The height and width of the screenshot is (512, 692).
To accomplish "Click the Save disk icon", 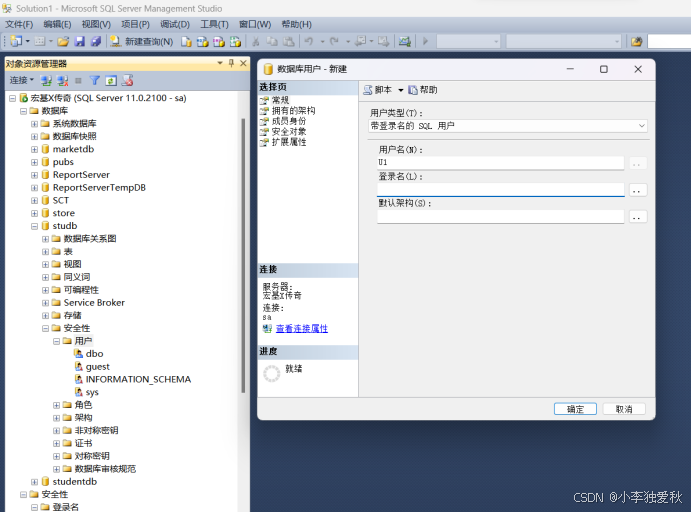I will click(x=79, y=41).
